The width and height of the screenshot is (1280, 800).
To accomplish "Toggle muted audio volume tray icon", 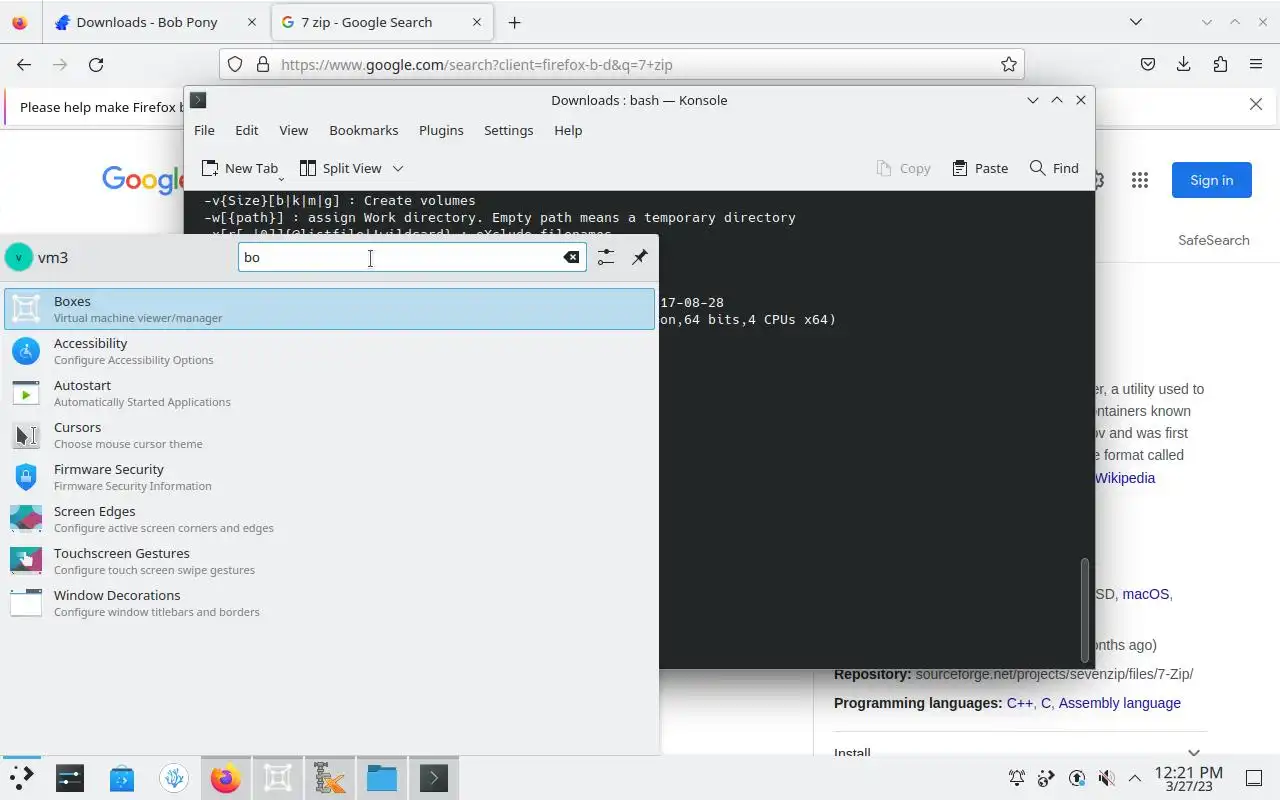I will [1106, 778].
